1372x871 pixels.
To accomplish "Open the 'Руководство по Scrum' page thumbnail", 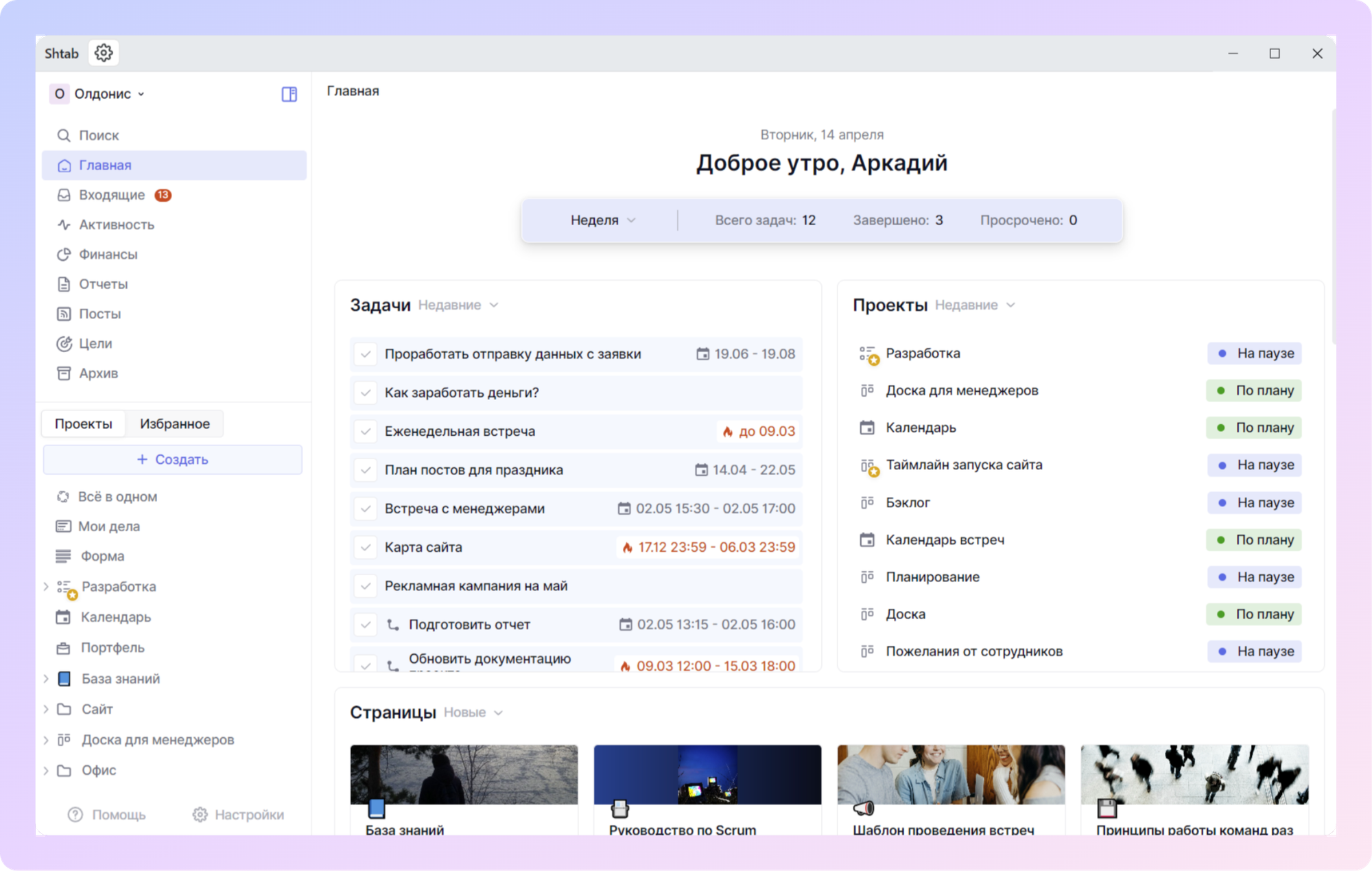I will tap(707, 775).
